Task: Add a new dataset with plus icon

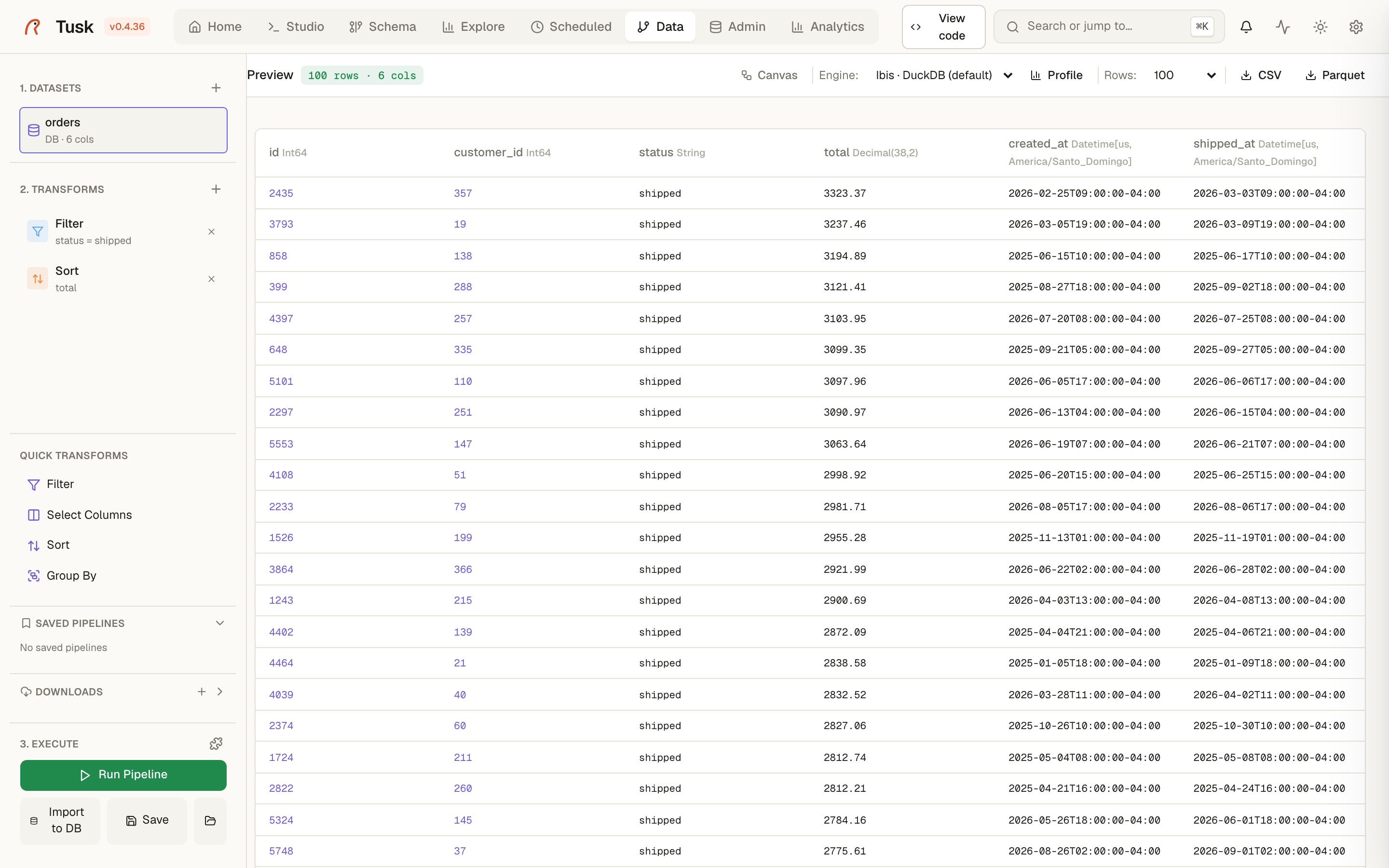Action: click(x=216, y=88)
